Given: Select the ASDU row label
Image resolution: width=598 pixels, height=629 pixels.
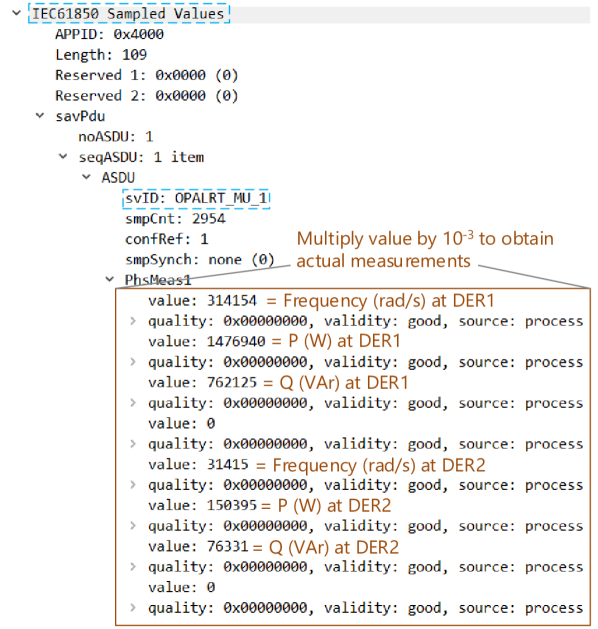Looking at the screenshot, I should click(x=118, y=178).
